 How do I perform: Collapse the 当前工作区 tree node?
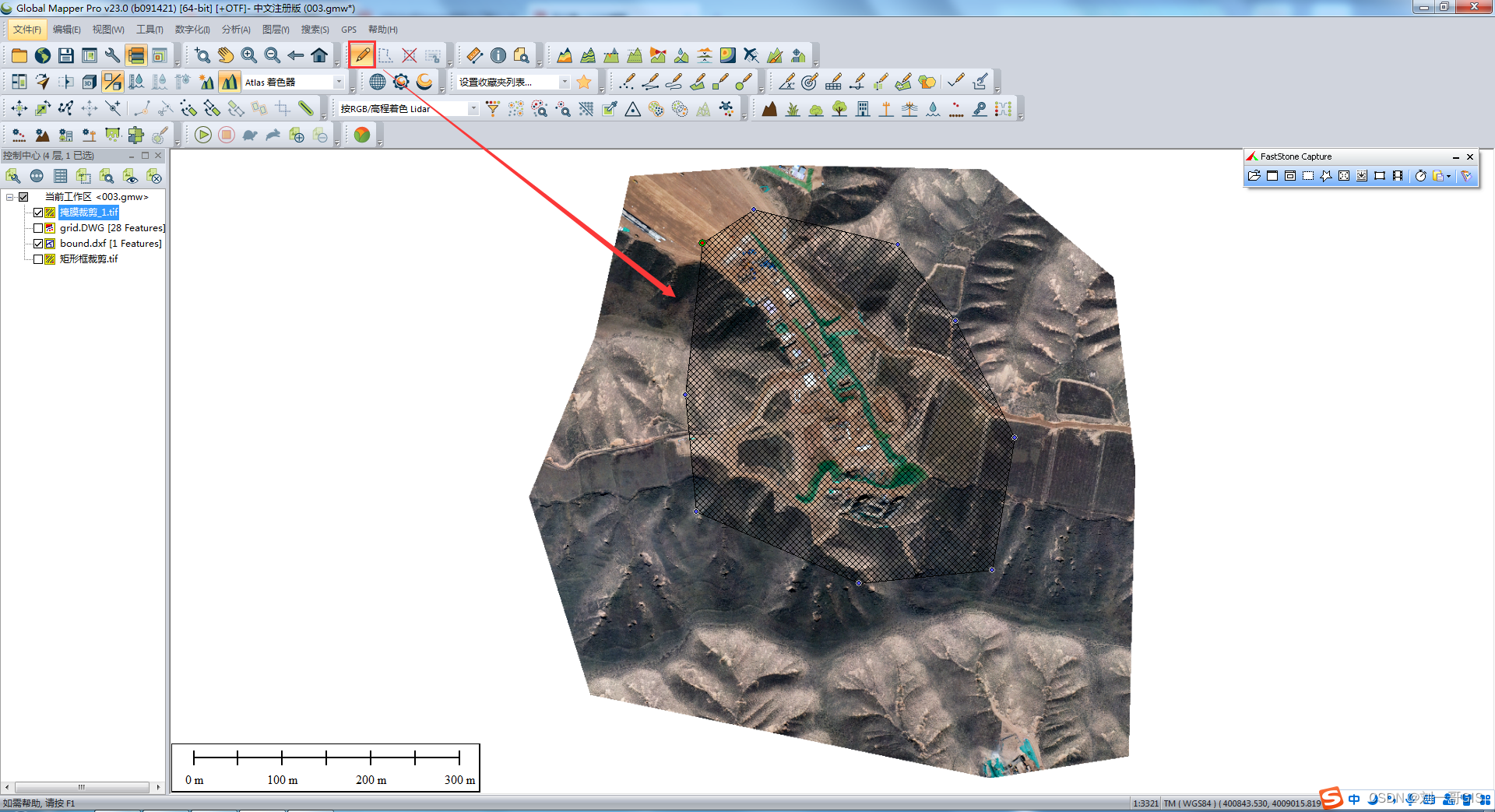tap(10, 197)
